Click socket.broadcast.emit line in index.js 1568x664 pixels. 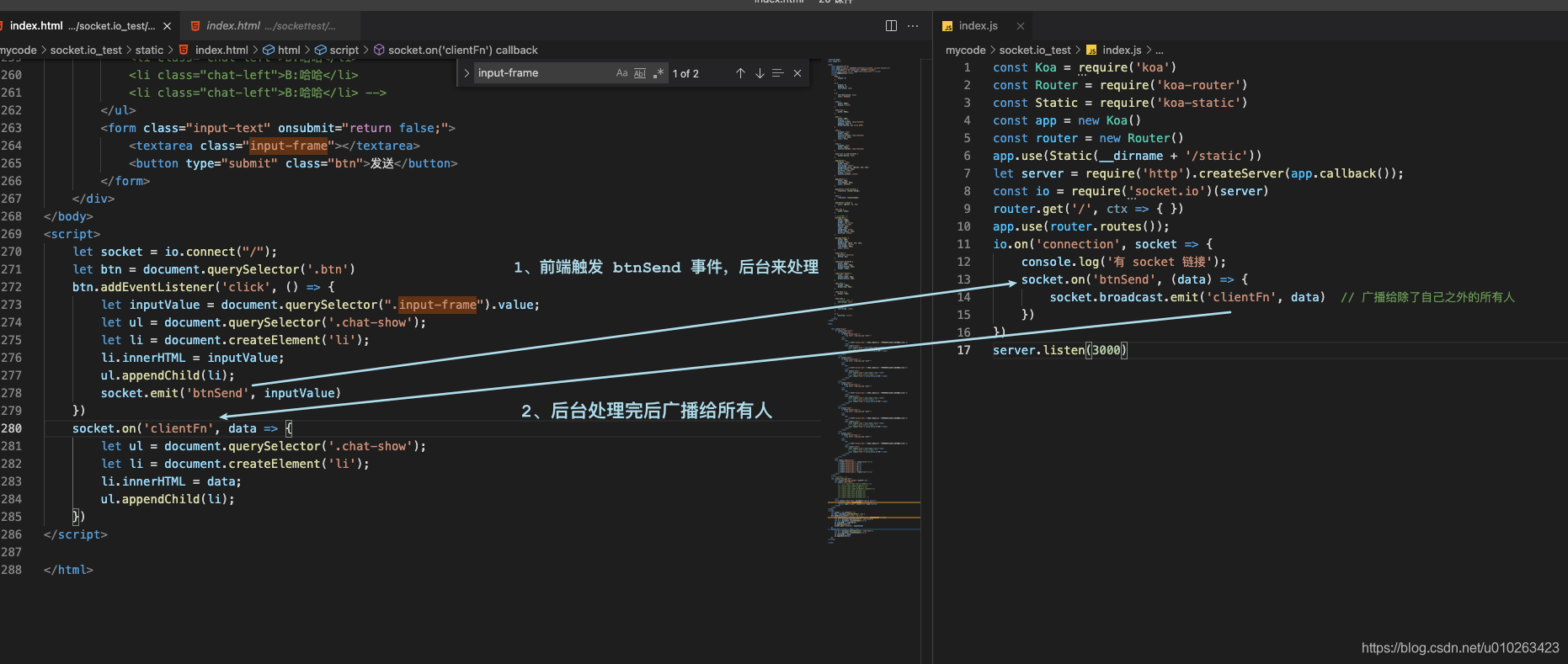point(1187,297)
